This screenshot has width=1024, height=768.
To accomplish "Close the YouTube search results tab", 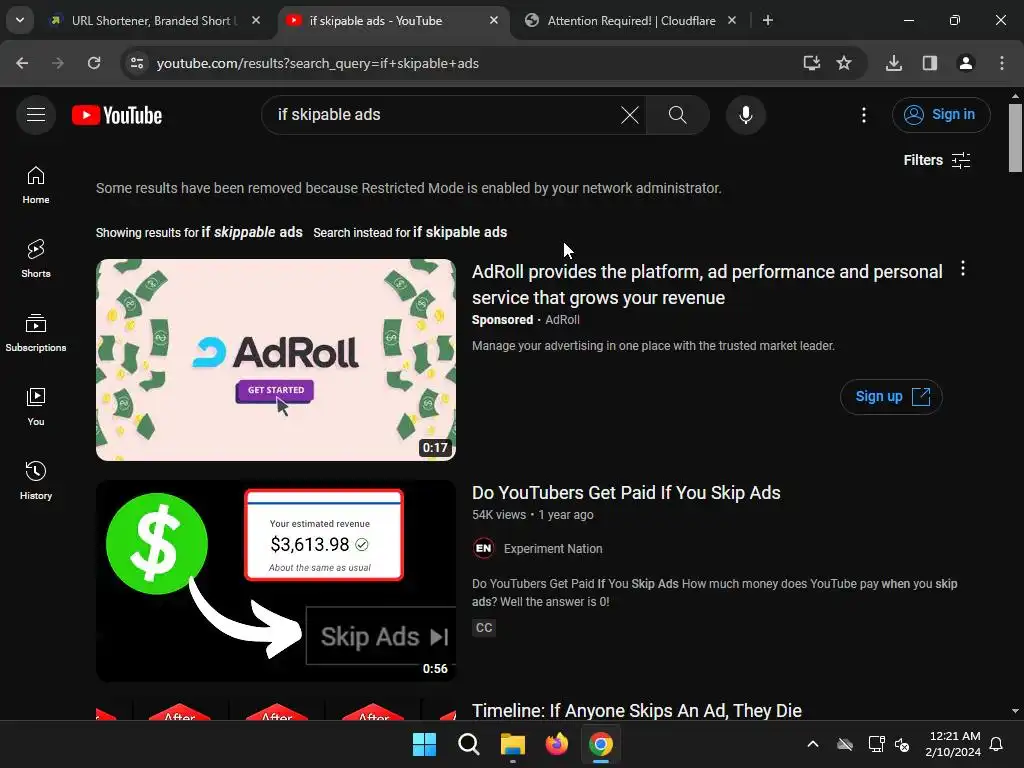I will [494, 21].
